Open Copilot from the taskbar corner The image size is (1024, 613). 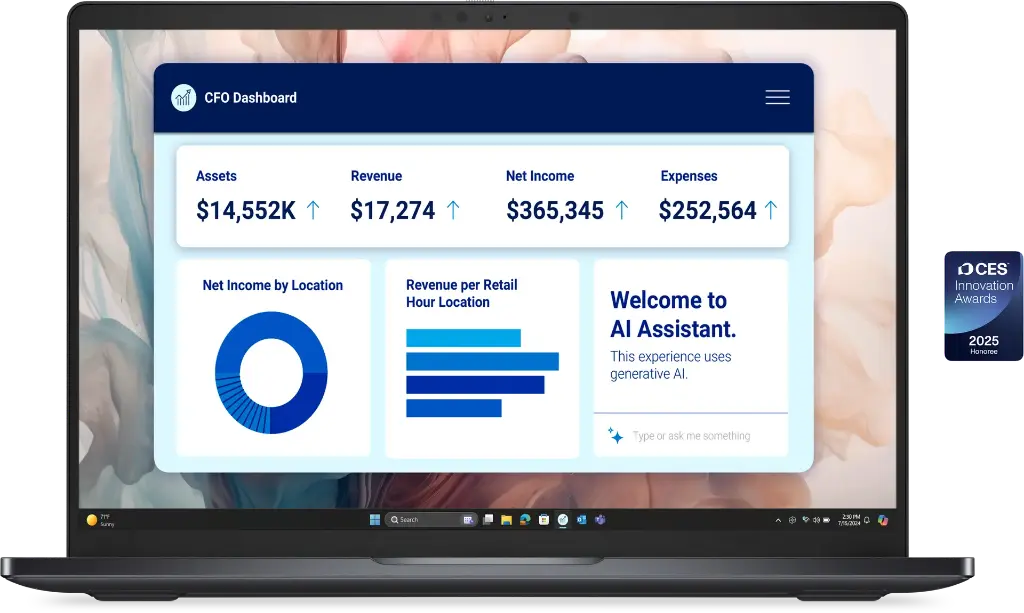click(882, 520)
